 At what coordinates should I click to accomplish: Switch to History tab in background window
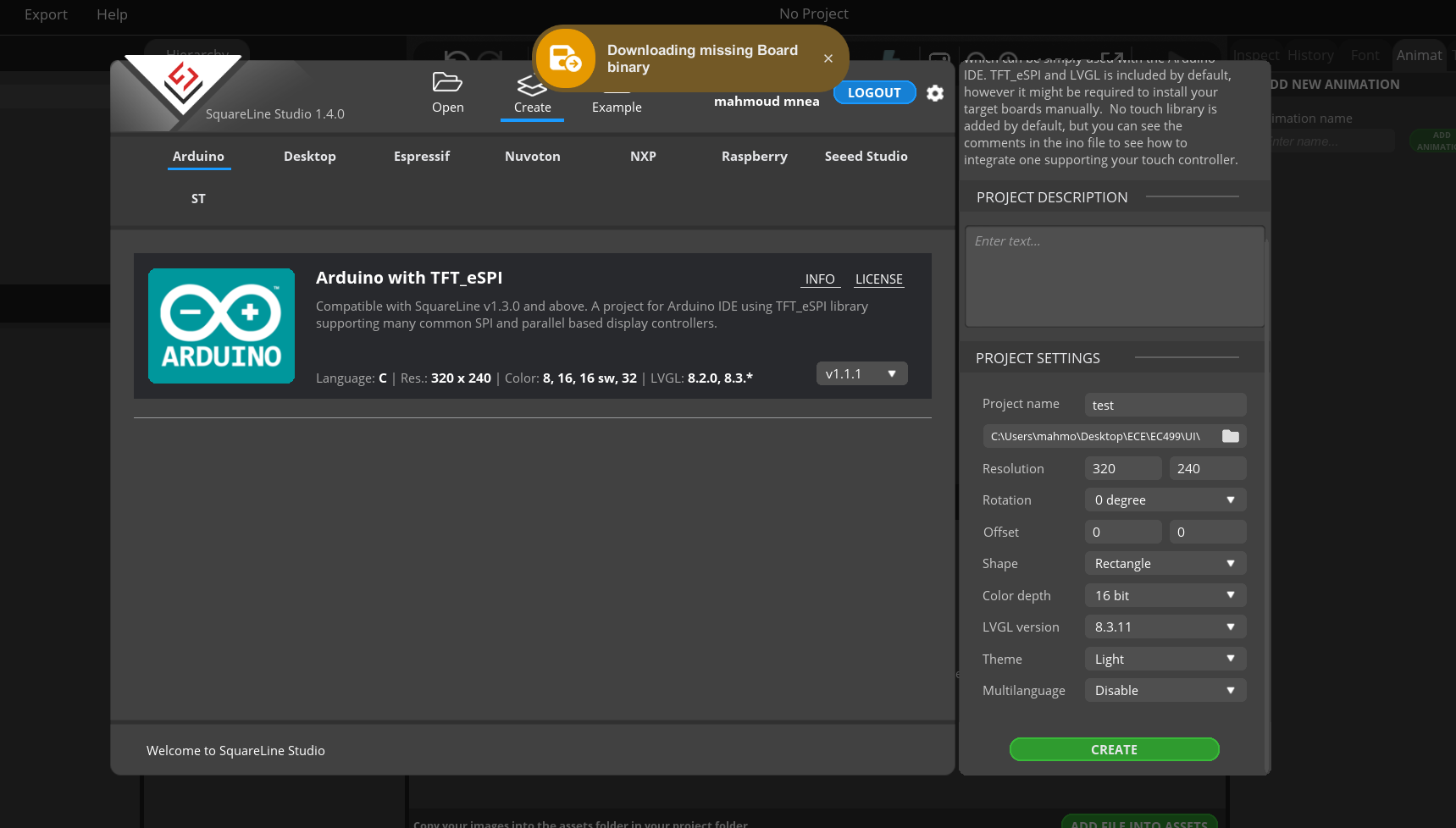1310,55
